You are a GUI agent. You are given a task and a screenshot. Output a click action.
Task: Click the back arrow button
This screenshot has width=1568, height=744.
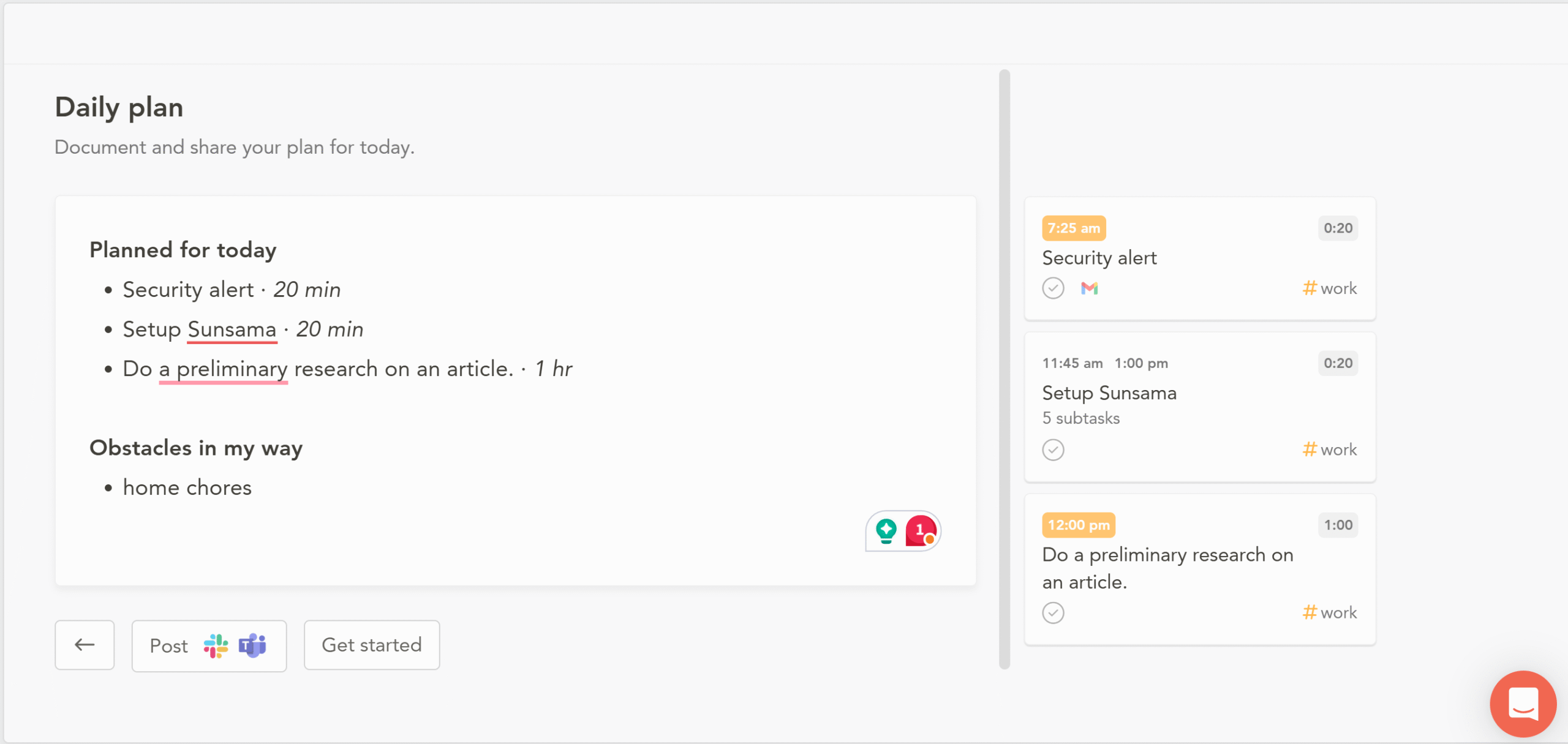click(x=85, y=645)
